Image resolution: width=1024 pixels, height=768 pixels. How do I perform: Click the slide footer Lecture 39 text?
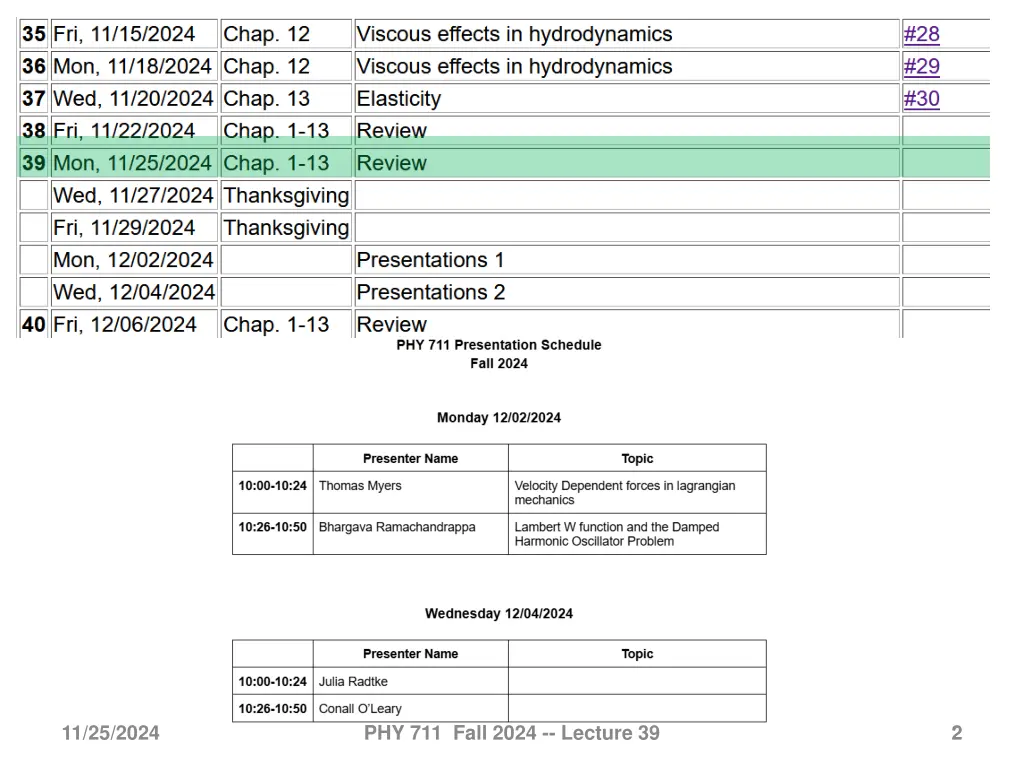(x=611, y=733)
